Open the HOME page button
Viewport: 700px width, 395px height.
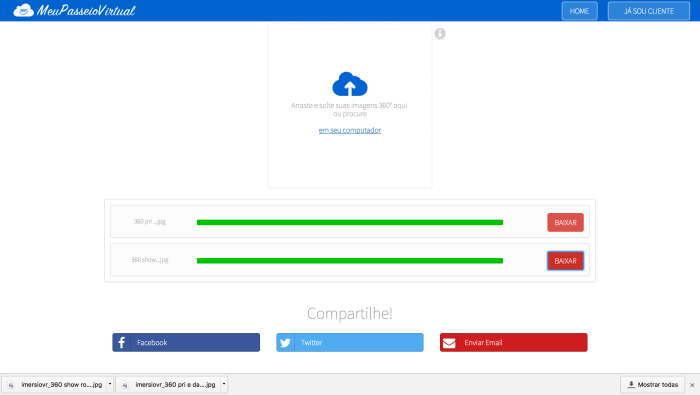tap(579, 11)
